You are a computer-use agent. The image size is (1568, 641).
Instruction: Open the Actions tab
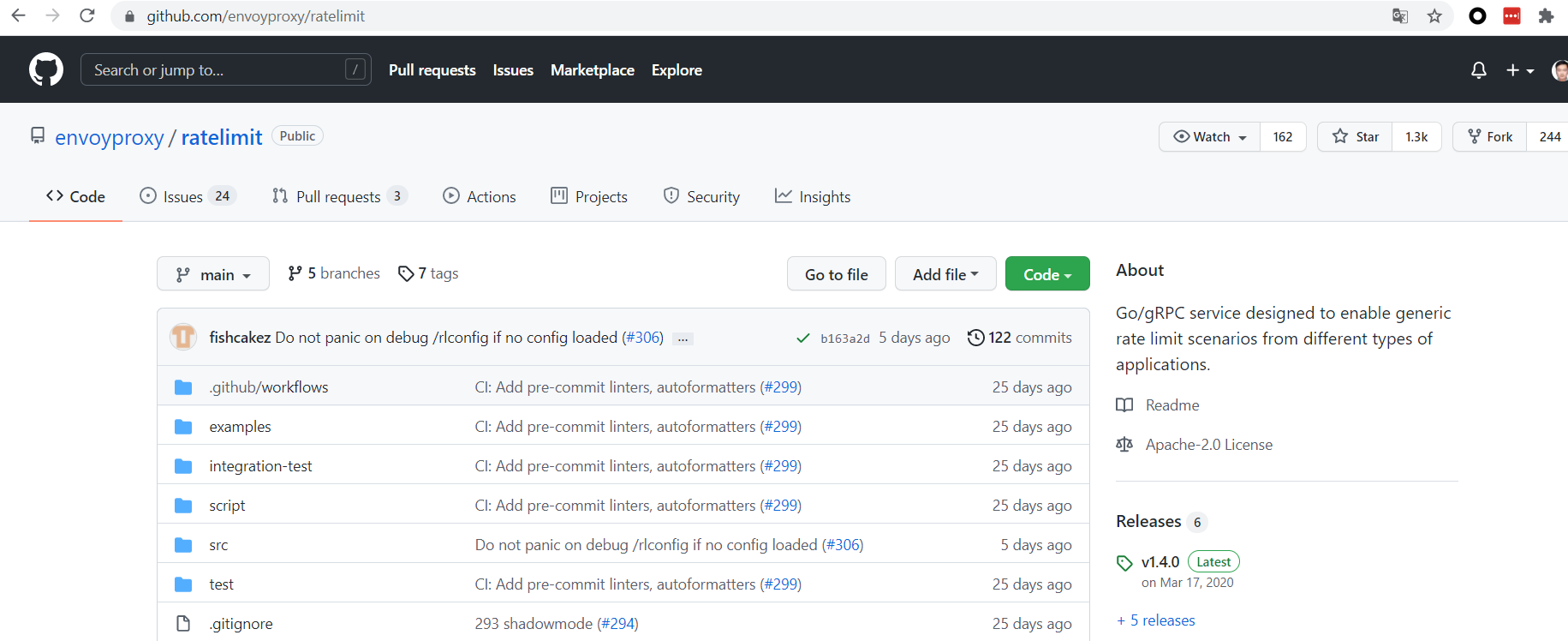click(480, 196)
